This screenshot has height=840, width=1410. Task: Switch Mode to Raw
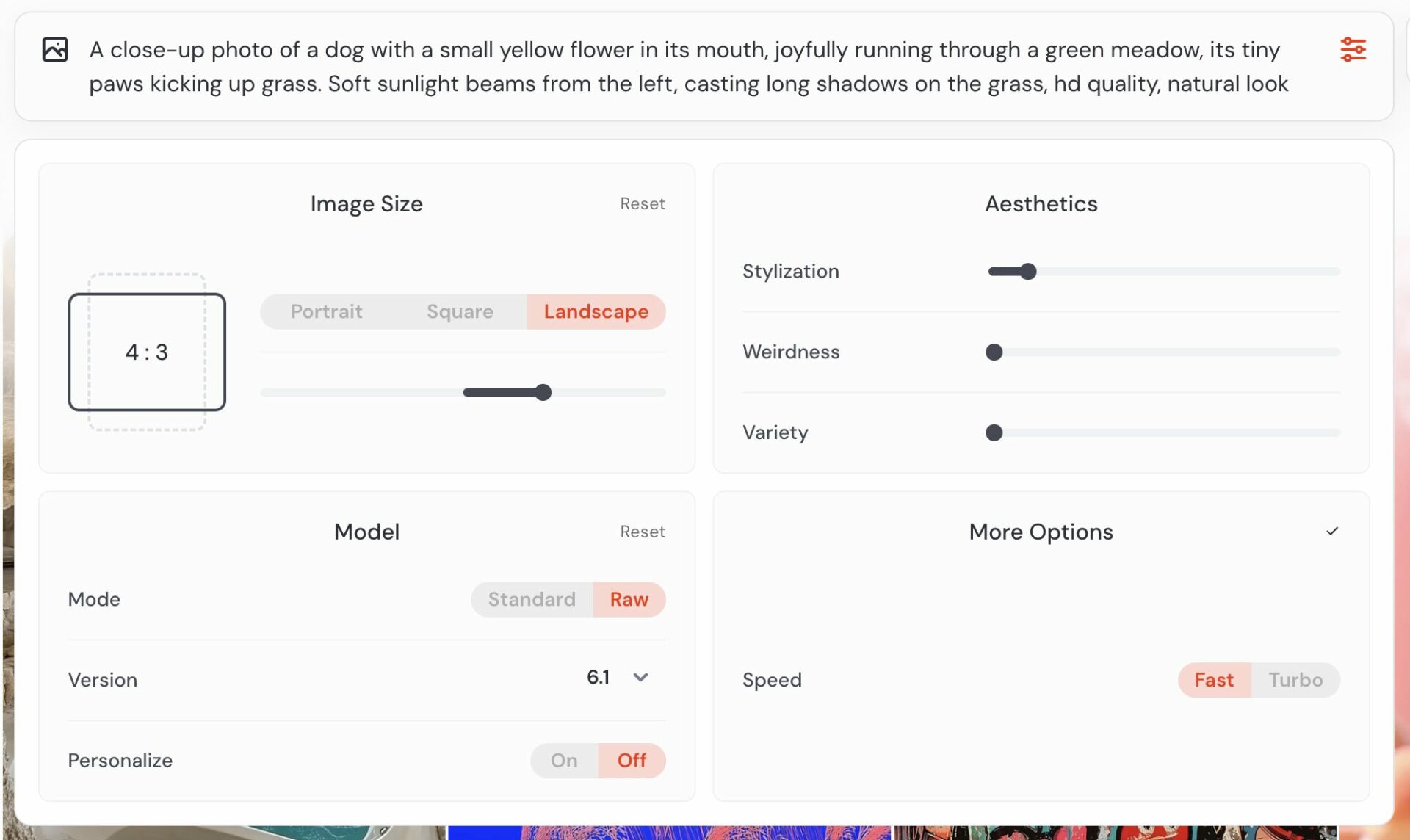pos(629,599)
